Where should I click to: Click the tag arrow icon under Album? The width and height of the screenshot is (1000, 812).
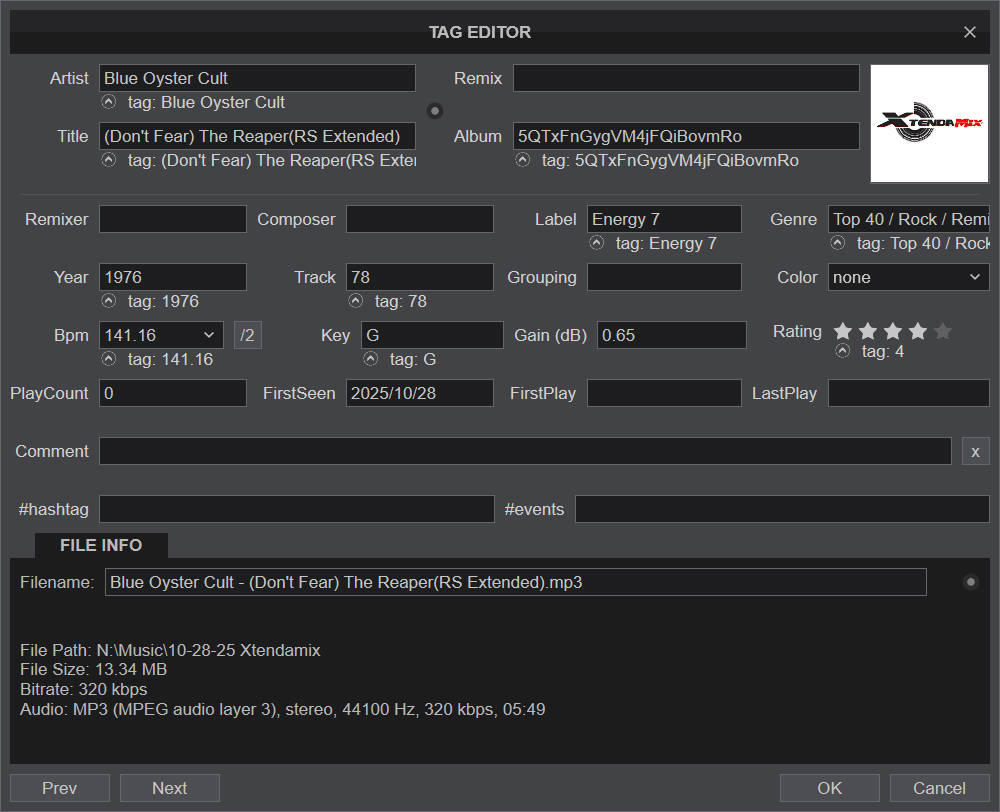tap(523, 160)
